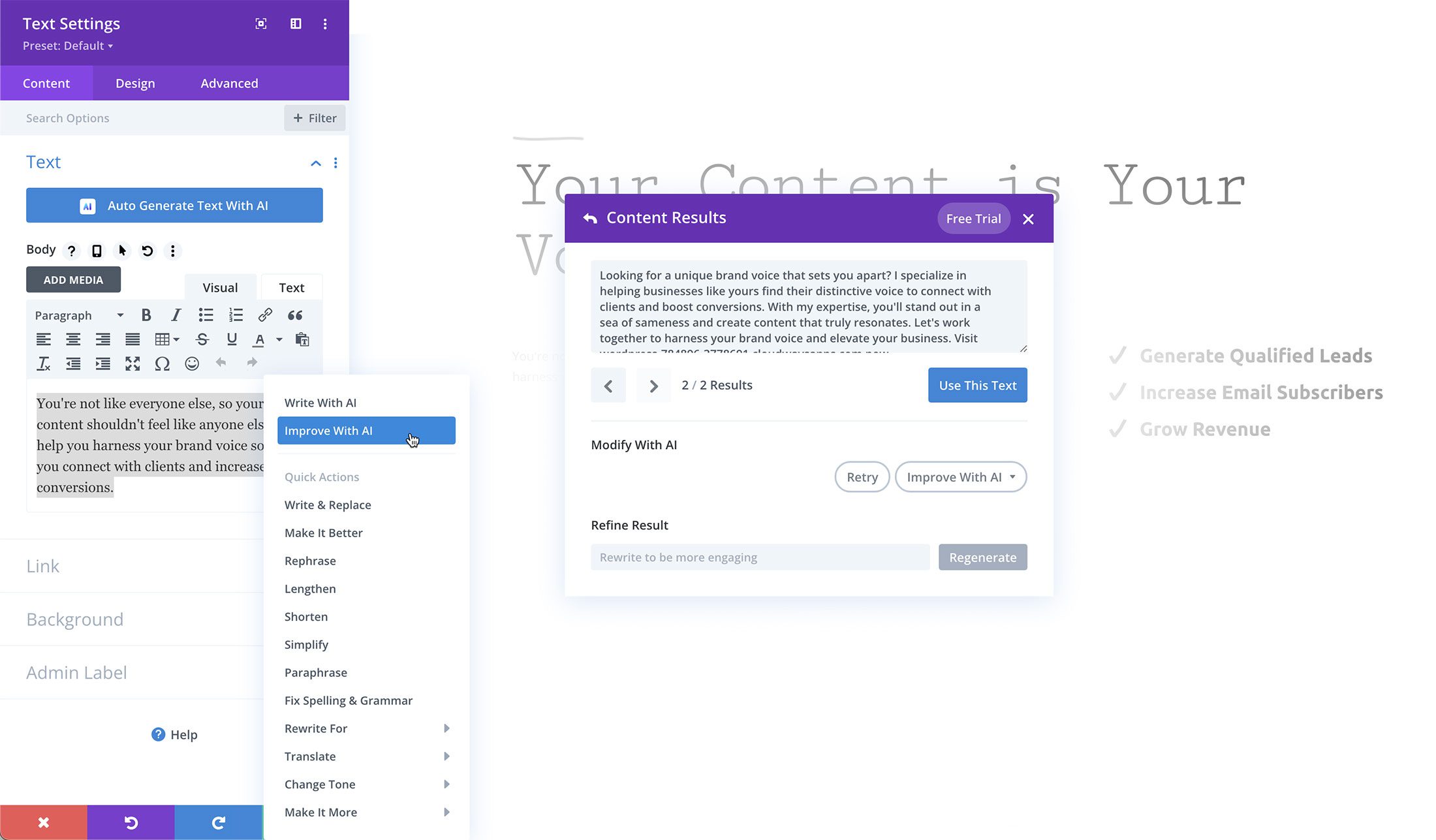Click the Strikethrough formatting icon
This screenshot has width=1436, height=840.
(201, 339)
